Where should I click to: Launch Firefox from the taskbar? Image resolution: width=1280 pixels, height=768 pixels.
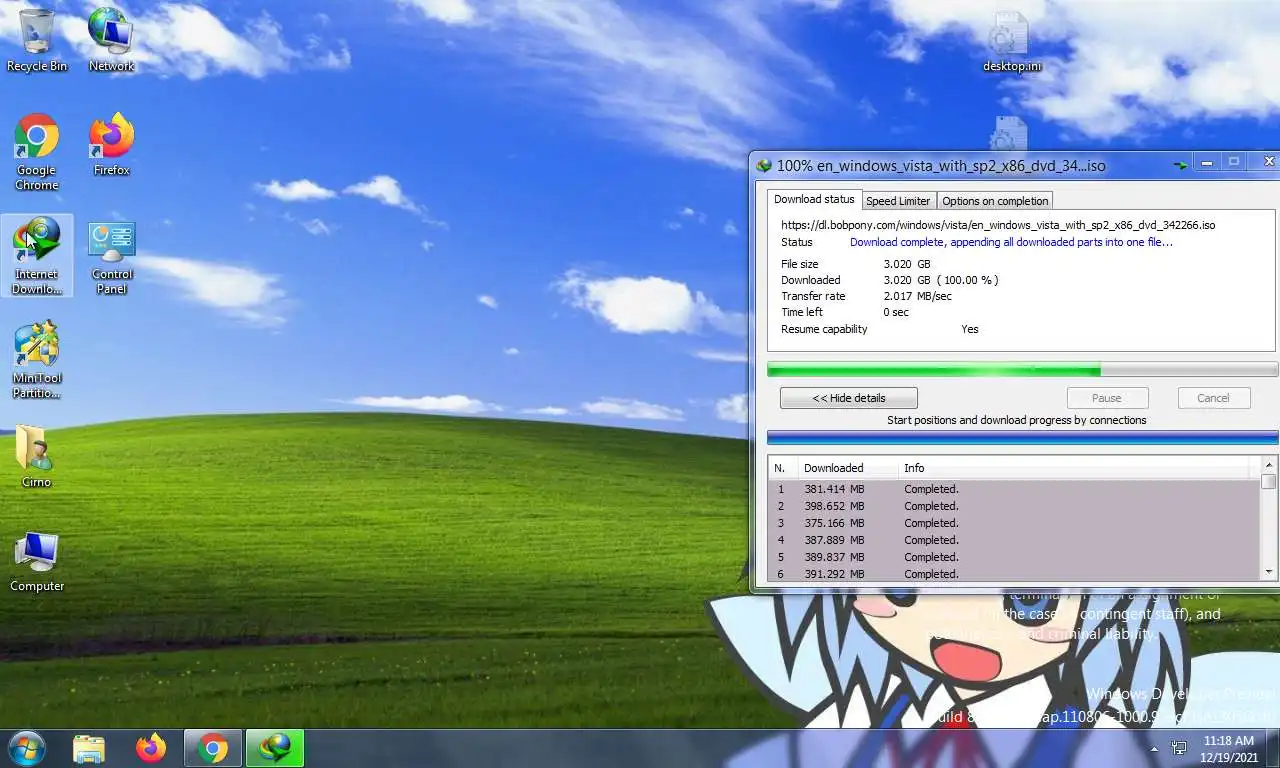[x=151, y=748]
